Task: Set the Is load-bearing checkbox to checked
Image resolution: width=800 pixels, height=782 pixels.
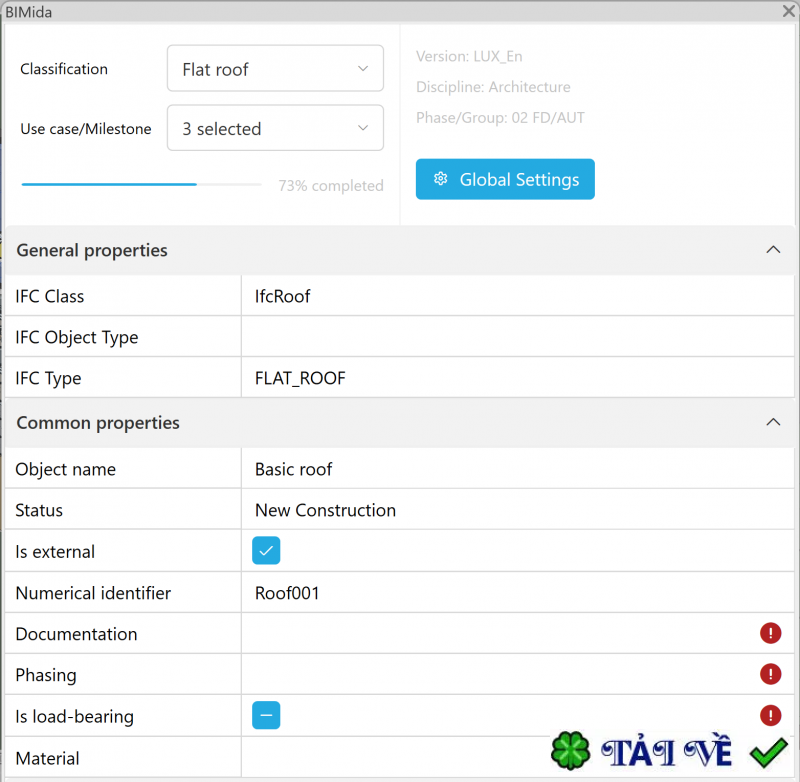Action: pyautogui.click(x=265, y=716)
